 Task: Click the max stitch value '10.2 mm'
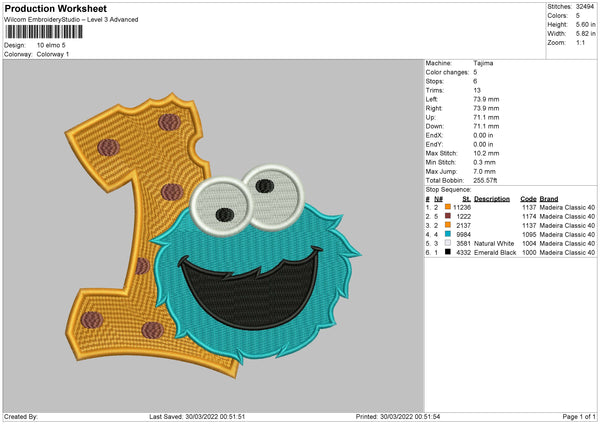pyautogui.click(x=486, y=153)
